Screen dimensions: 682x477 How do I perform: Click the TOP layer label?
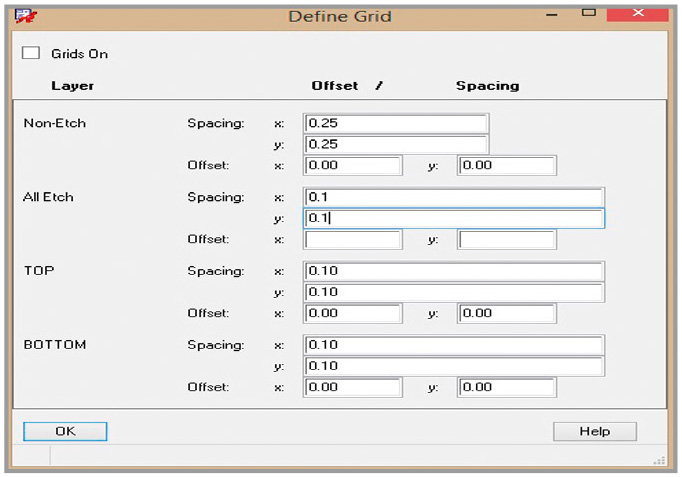(39, 270)
